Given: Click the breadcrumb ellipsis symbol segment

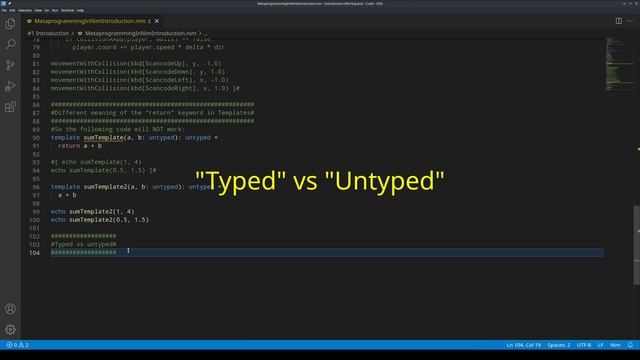Looking at the screenshot, I should (x=205, y=33).
